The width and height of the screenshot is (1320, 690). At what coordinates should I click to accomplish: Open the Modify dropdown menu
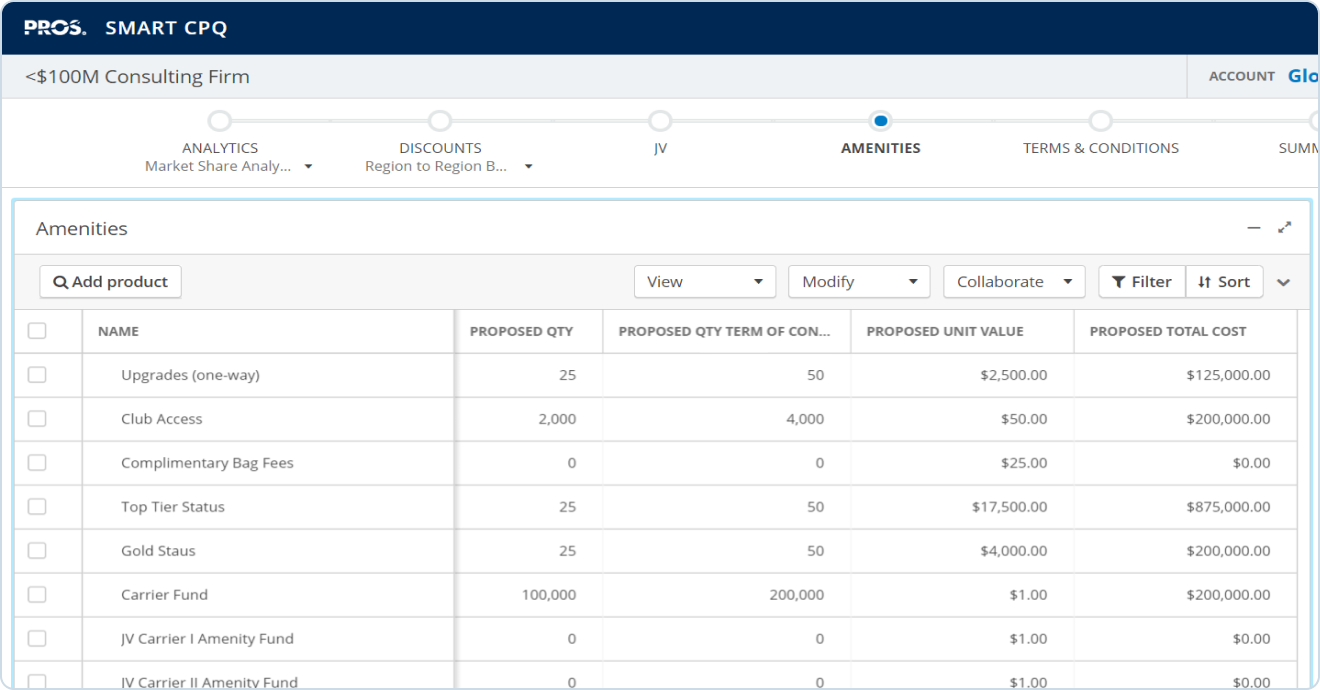[858, 282]
